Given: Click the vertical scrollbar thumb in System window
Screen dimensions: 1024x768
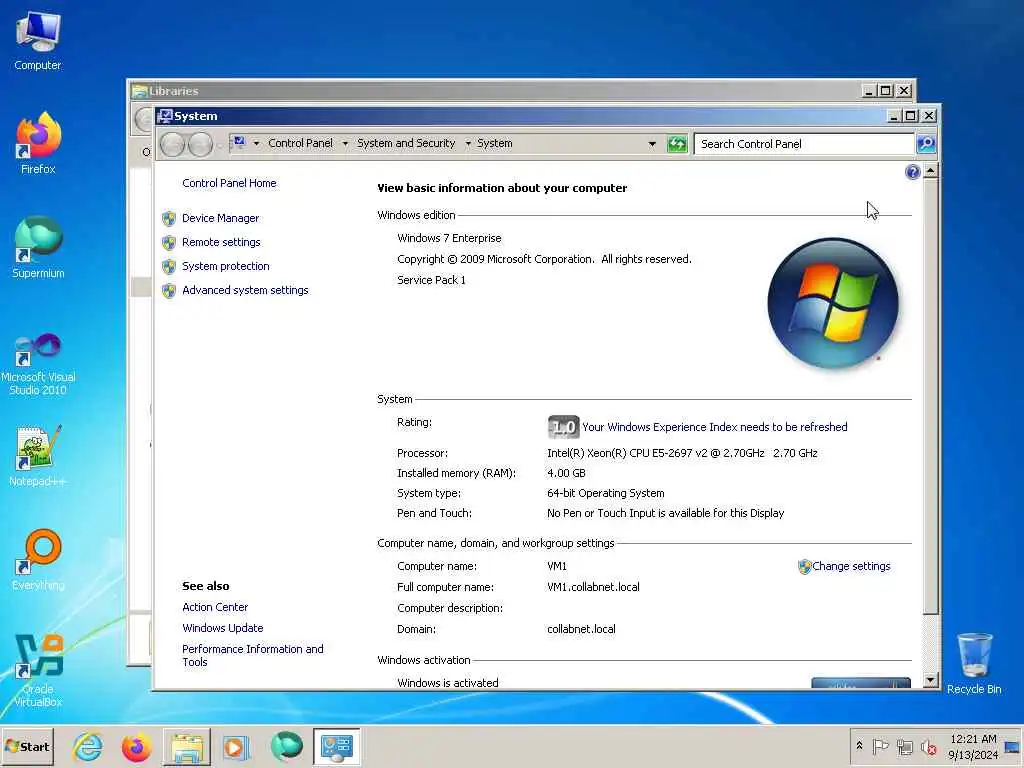Looking at the screenshot, I should [x=931, y=396].
